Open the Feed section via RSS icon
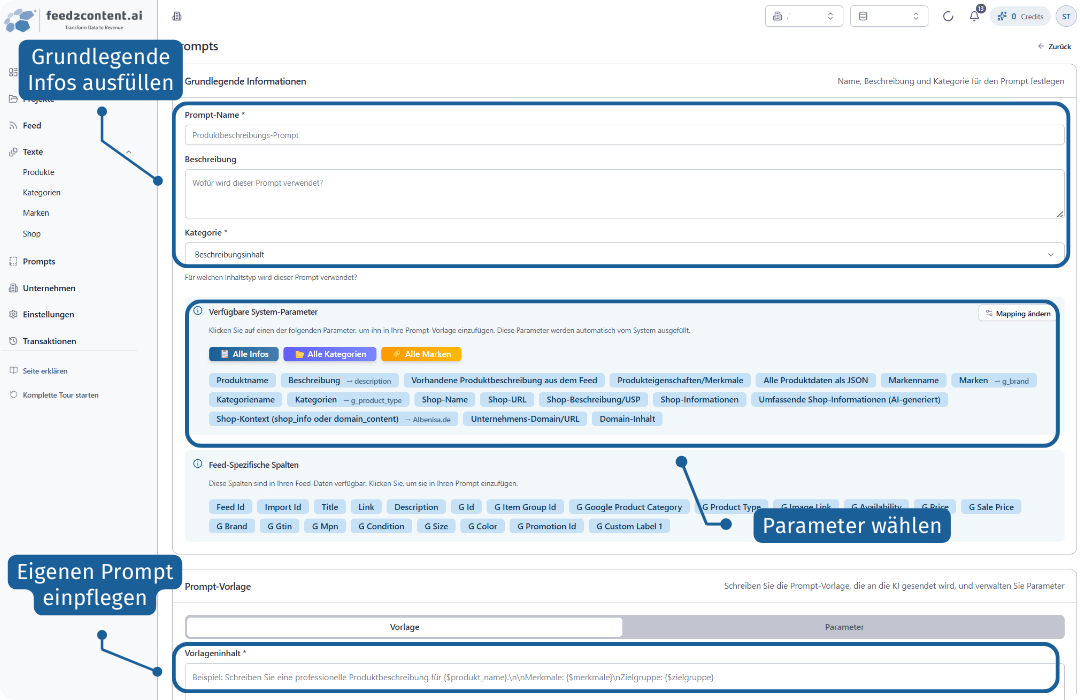This screenshot has height=700, width=1080. coord(13,126)
